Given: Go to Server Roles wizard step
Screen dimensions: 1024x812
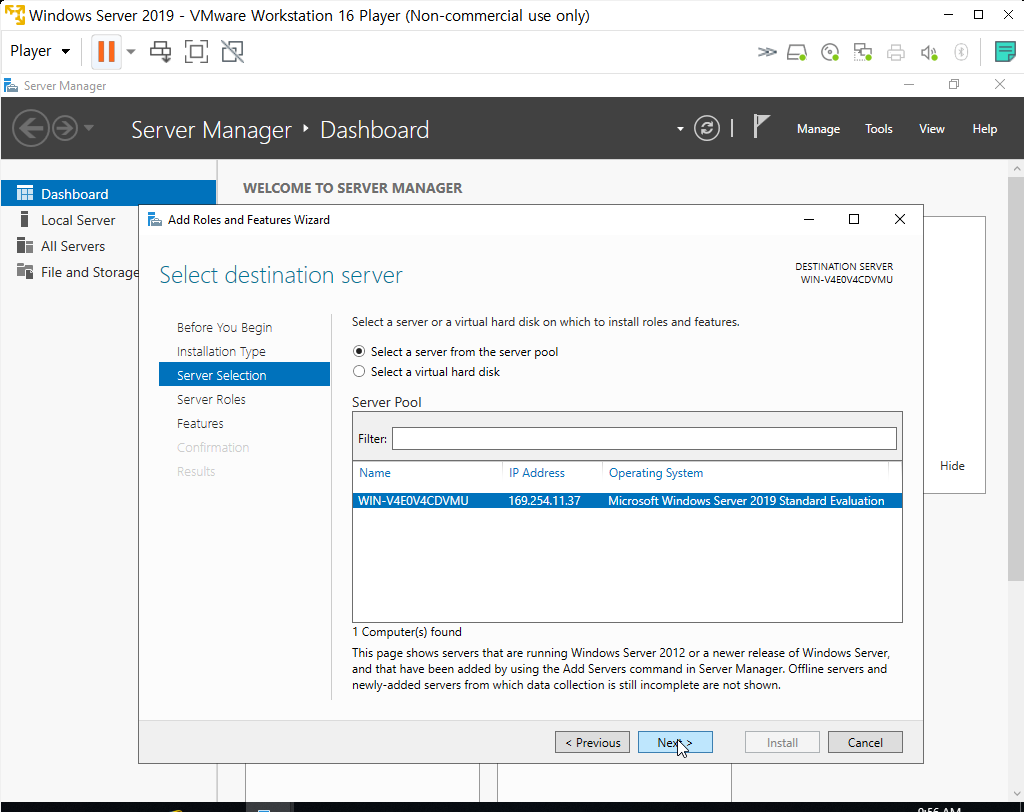Looking at the screenshot, I should point(211,399).
